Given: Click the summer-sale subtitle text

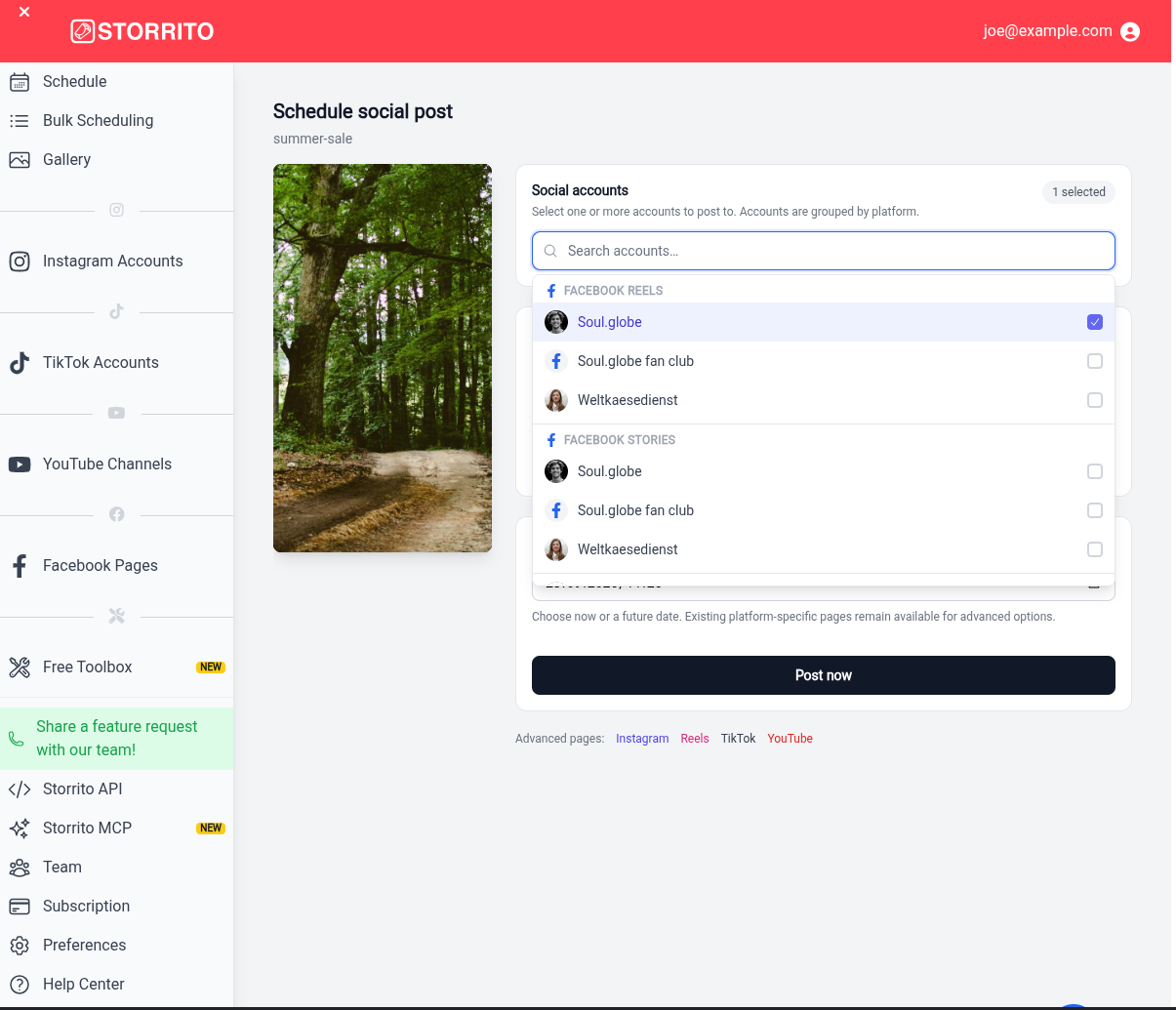Looking at the screenshot, I should (x=312, y=139).
